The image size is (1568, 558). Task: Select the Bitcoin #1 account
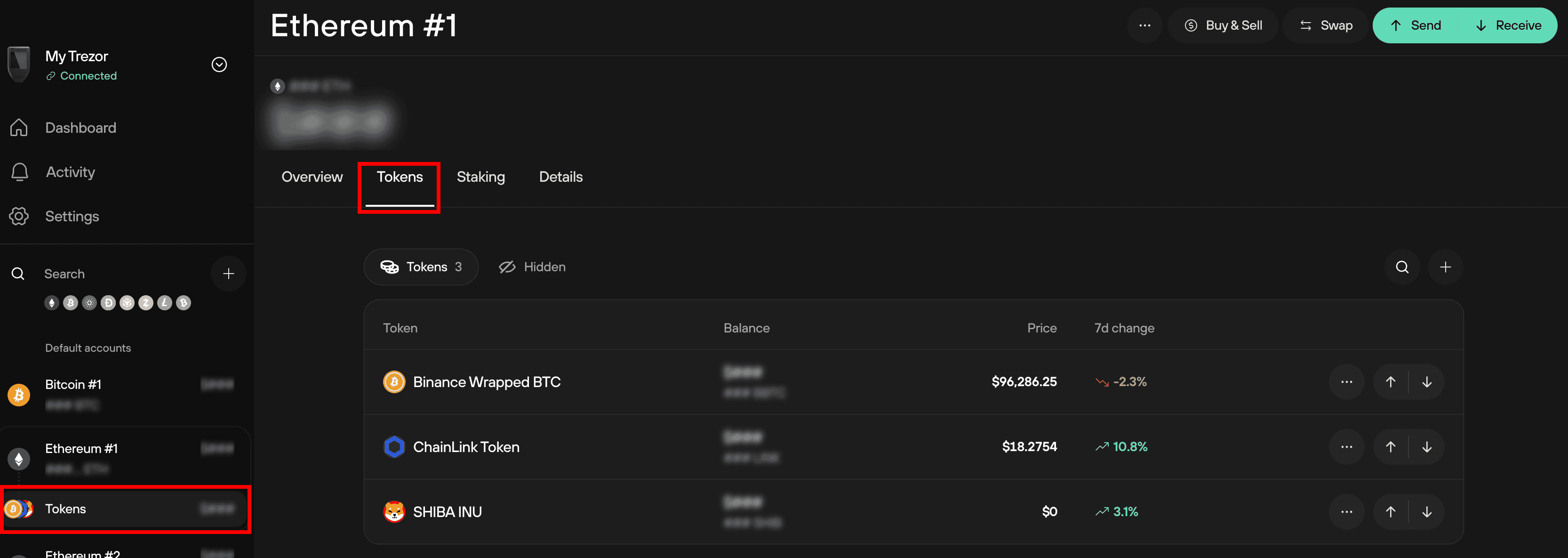[125, 395]
